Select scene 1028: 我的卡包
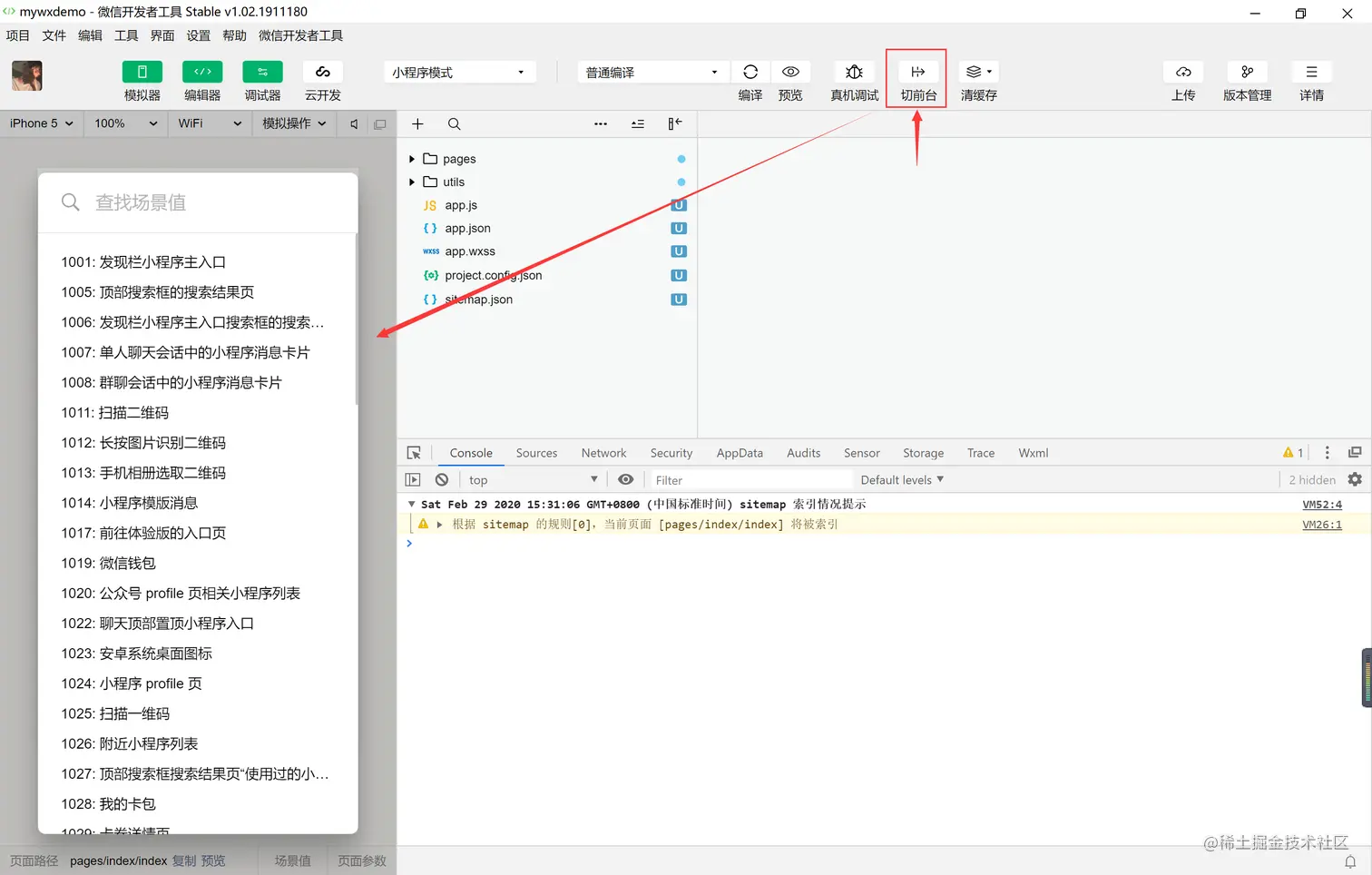The width and height of the screenshot is (1372, 875). 109,804
